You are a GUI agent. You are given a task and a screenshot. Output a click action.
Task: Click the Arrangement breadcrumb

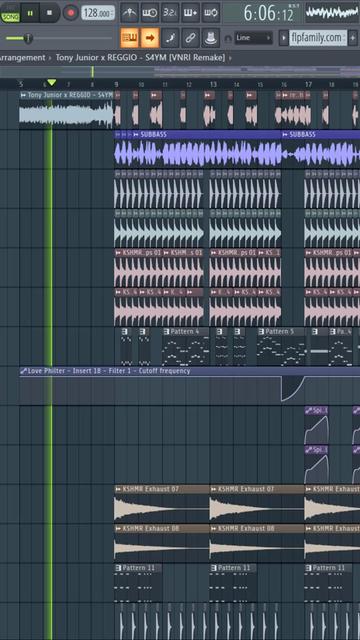tap(22, 58)
